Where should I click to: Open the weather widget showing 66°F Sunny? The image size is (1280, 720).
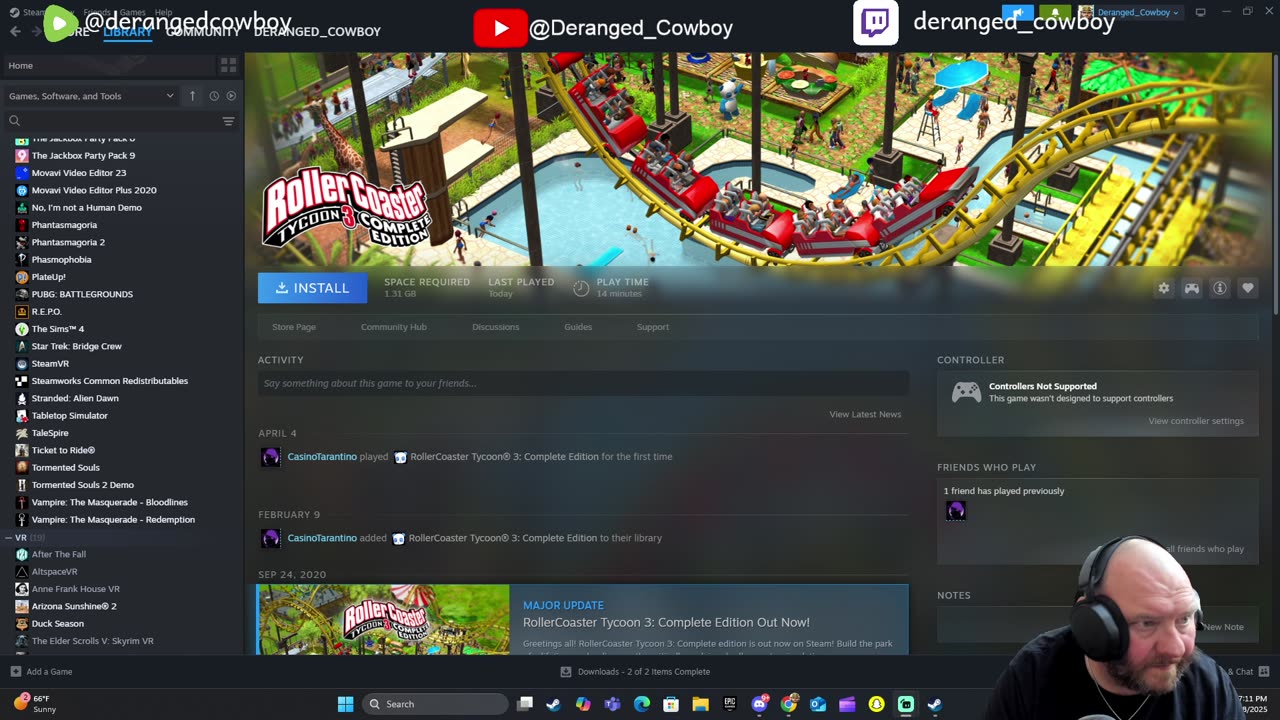point(35,704)
